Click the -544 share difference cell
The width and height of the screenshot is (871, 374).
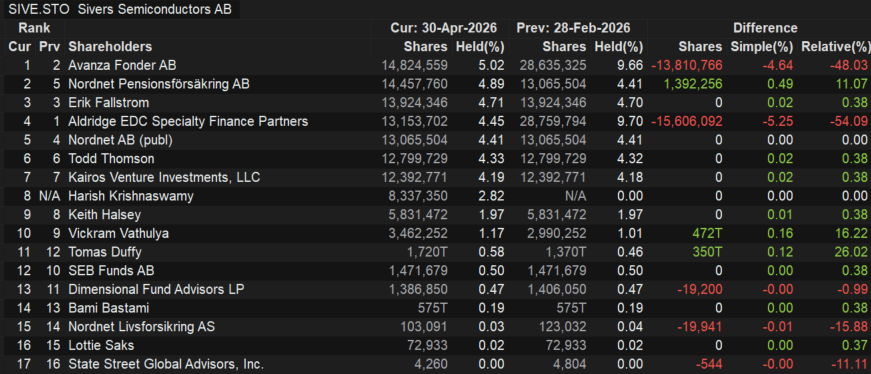(x=709, y=365)
